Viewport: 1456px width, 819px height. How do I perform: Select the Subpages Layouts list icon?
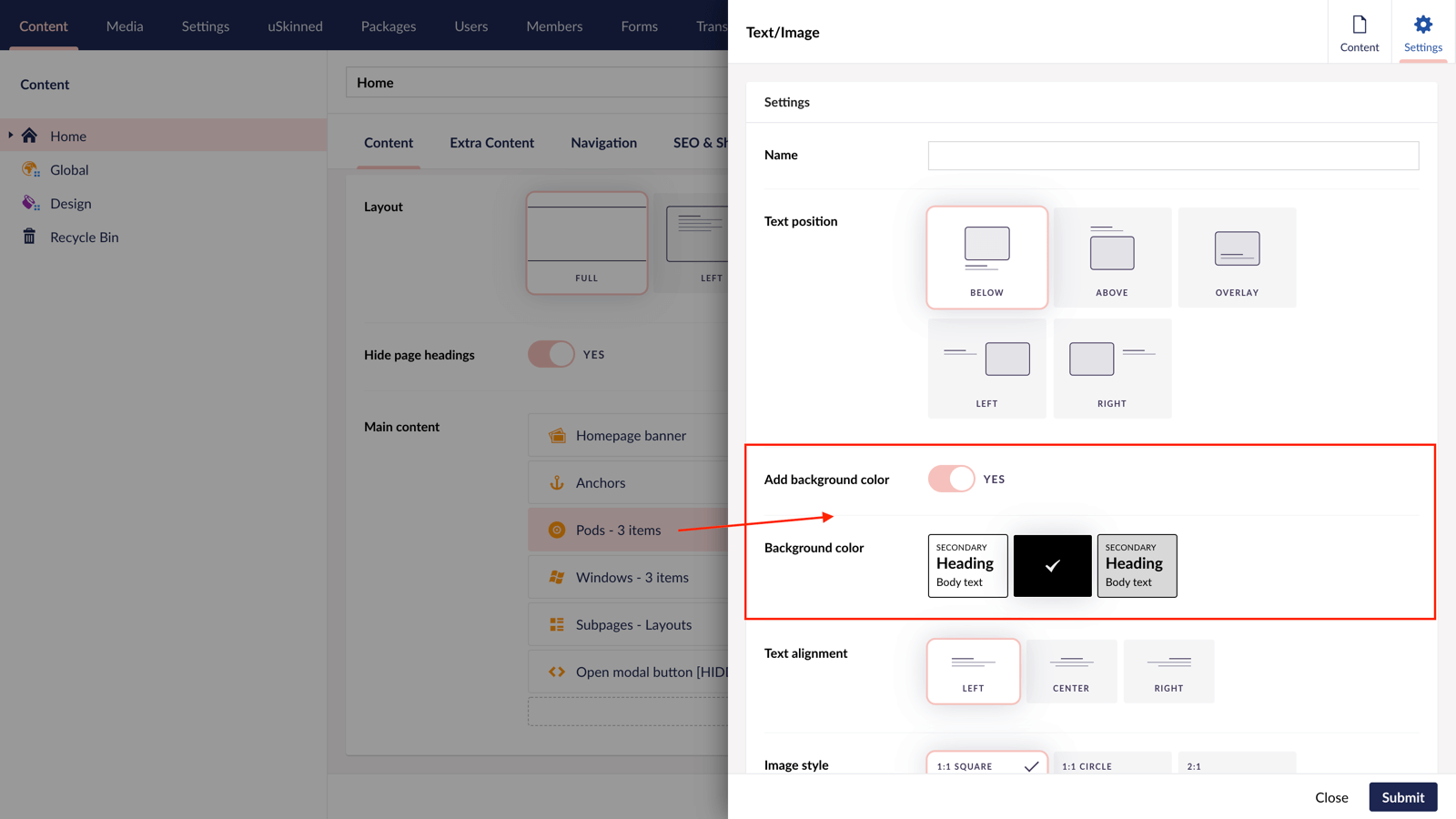pyautogui.click(x=557, y=624)
